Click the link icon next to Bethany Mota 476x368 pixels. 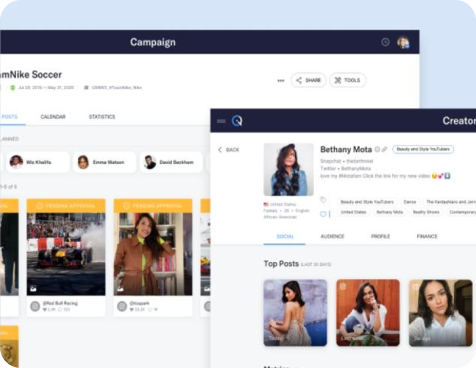click(x=384, y=149)
